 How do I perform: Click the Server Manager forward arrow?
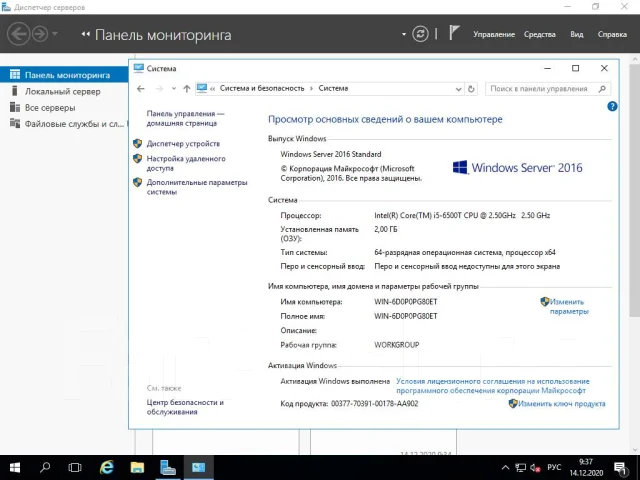tap(40, 34)
